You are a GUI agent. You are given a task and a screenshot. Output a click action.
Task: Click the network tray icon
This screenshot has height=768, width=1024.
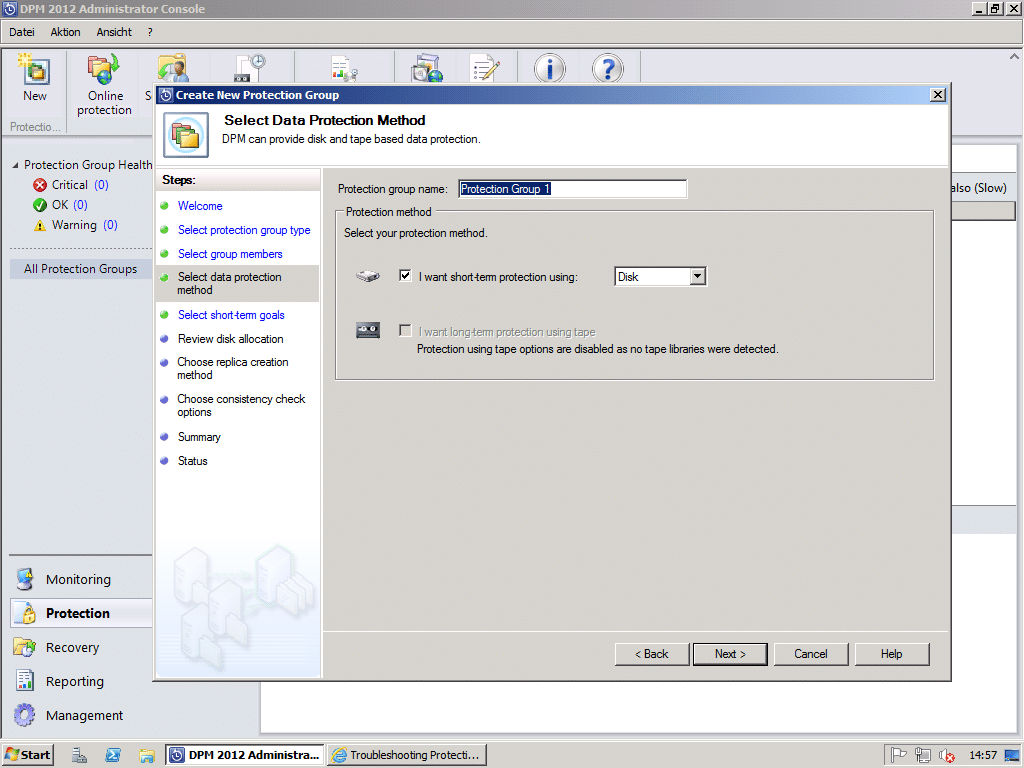[923, 755]
